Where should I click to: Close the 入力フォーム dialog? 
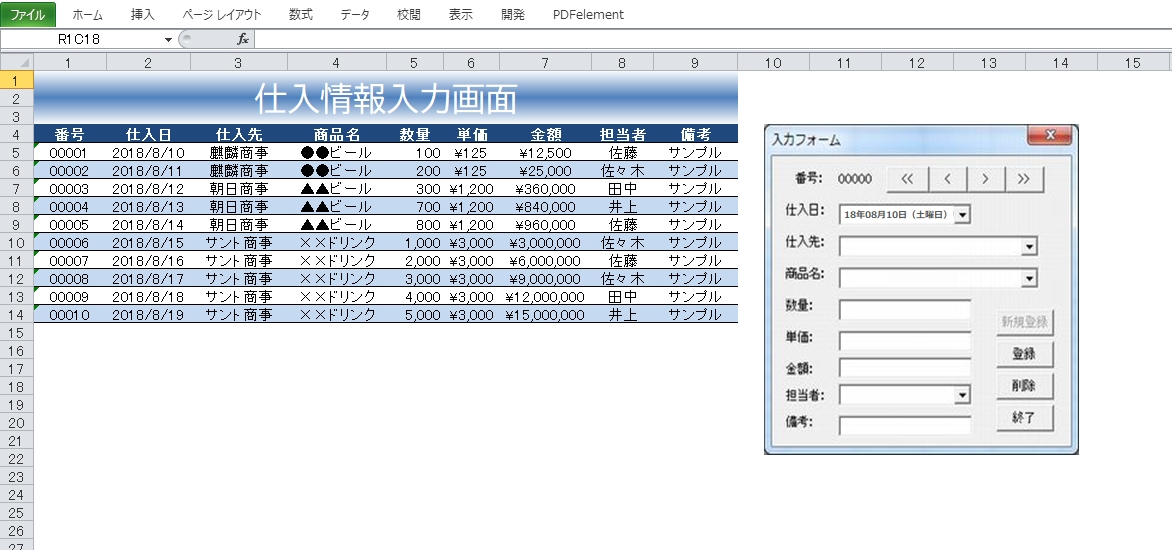(1050, 135)
